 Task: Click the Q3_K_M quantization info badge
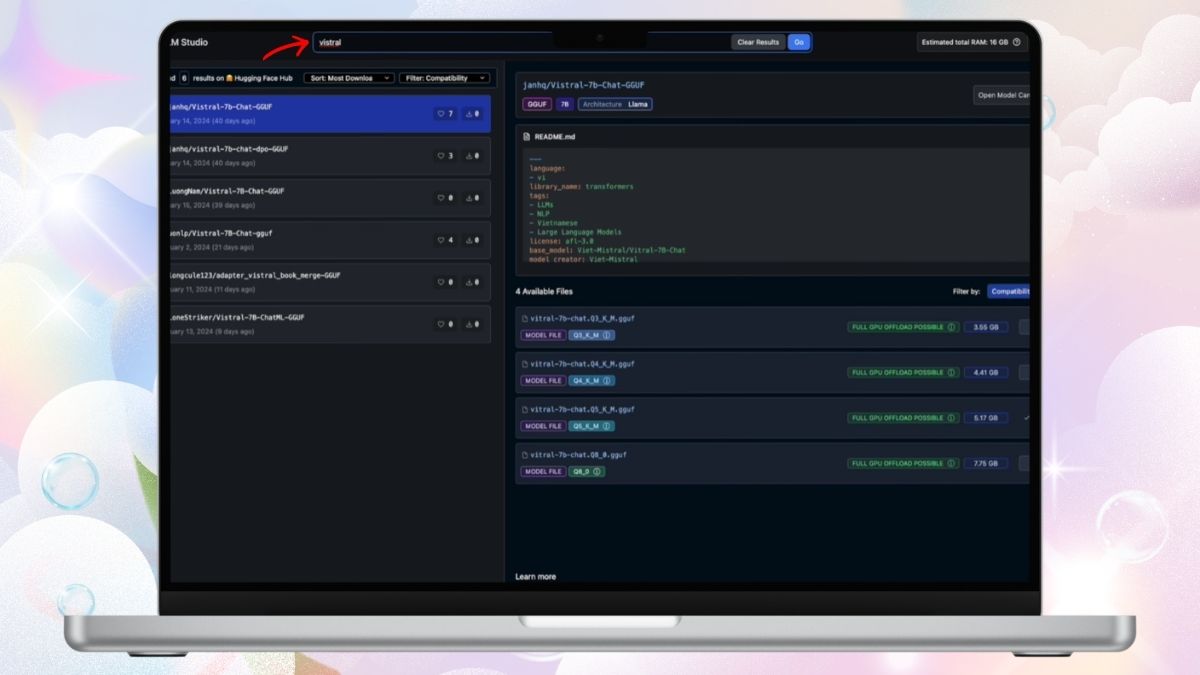592,335
